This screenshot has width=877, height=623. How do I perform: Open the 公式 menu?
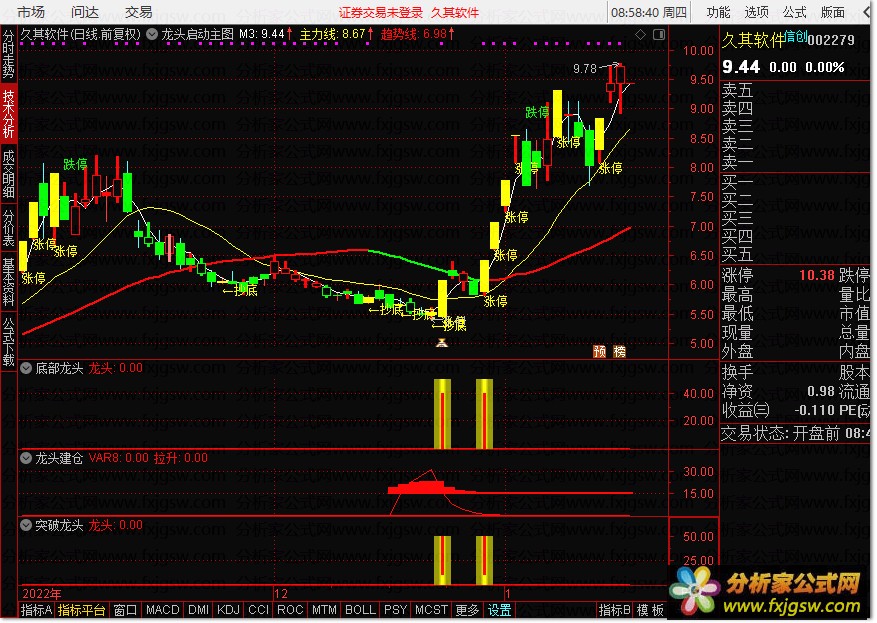click(794, 12)
